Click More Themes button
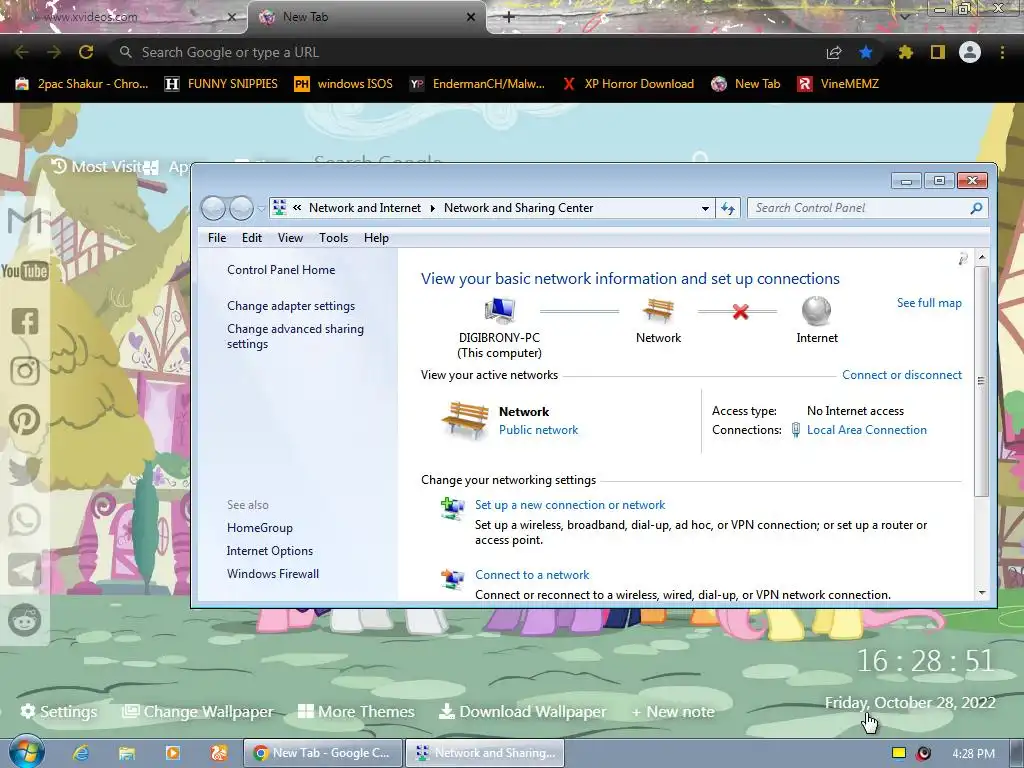The height and width of the screenshot is (768, 1024). 356,711
